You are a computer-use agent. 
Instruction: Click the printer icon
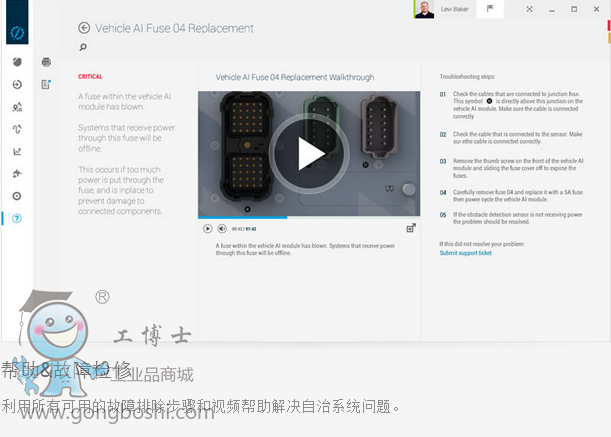click(46, 62)
